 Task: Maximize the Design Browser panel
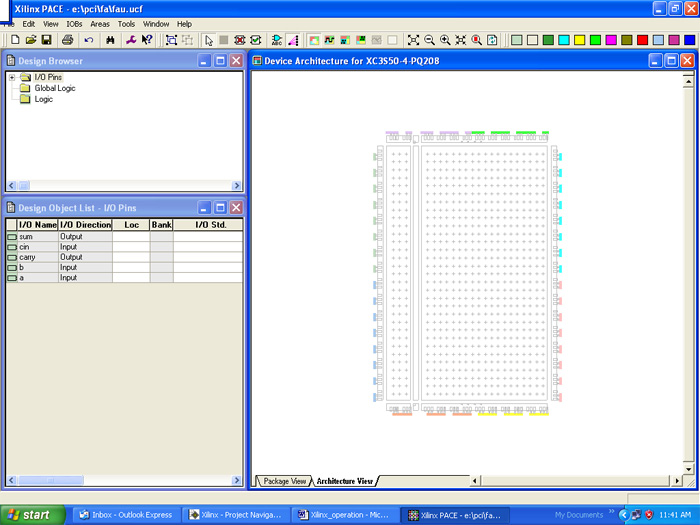220,60
